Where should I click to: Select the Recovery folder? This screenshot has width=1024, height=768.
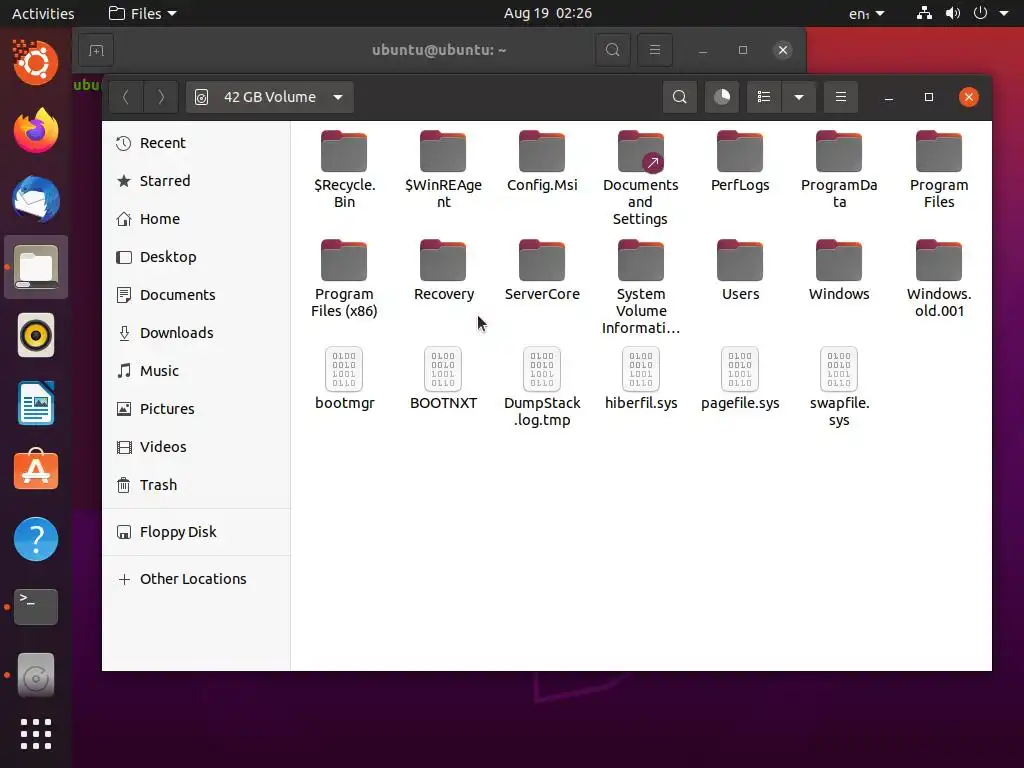(443, 271)
